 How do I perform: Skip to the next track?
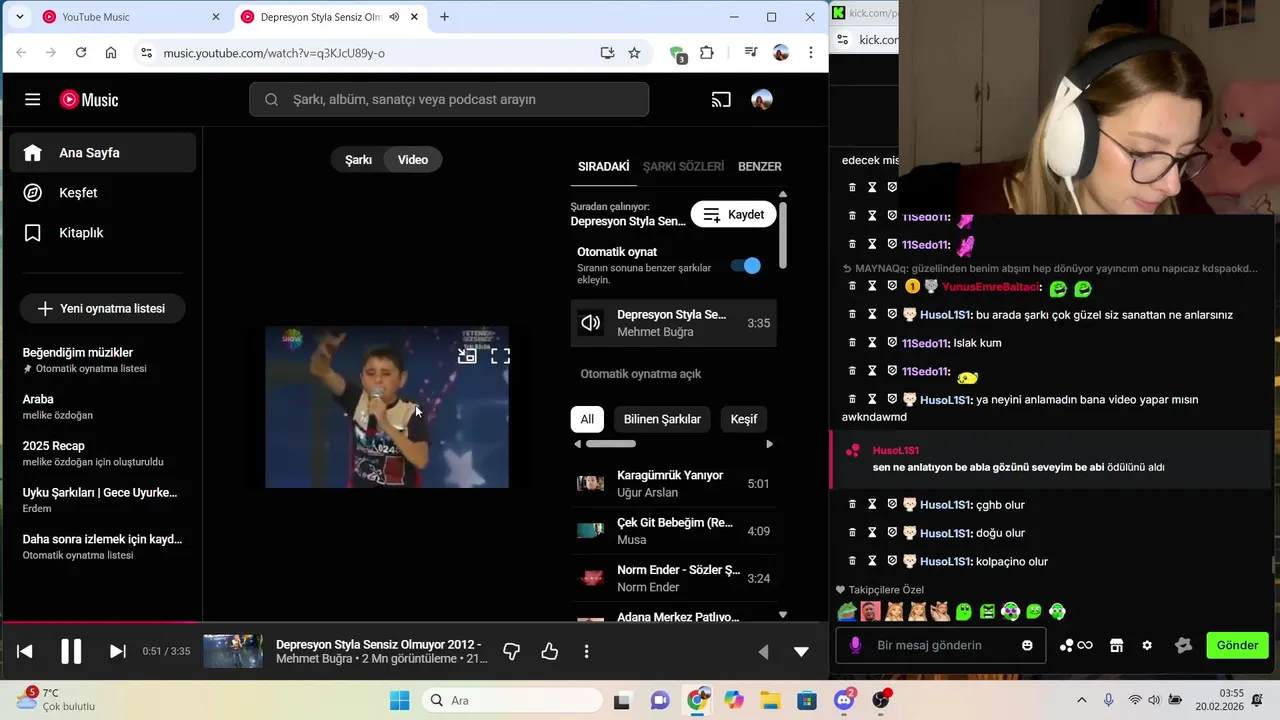tap(117, 651)
